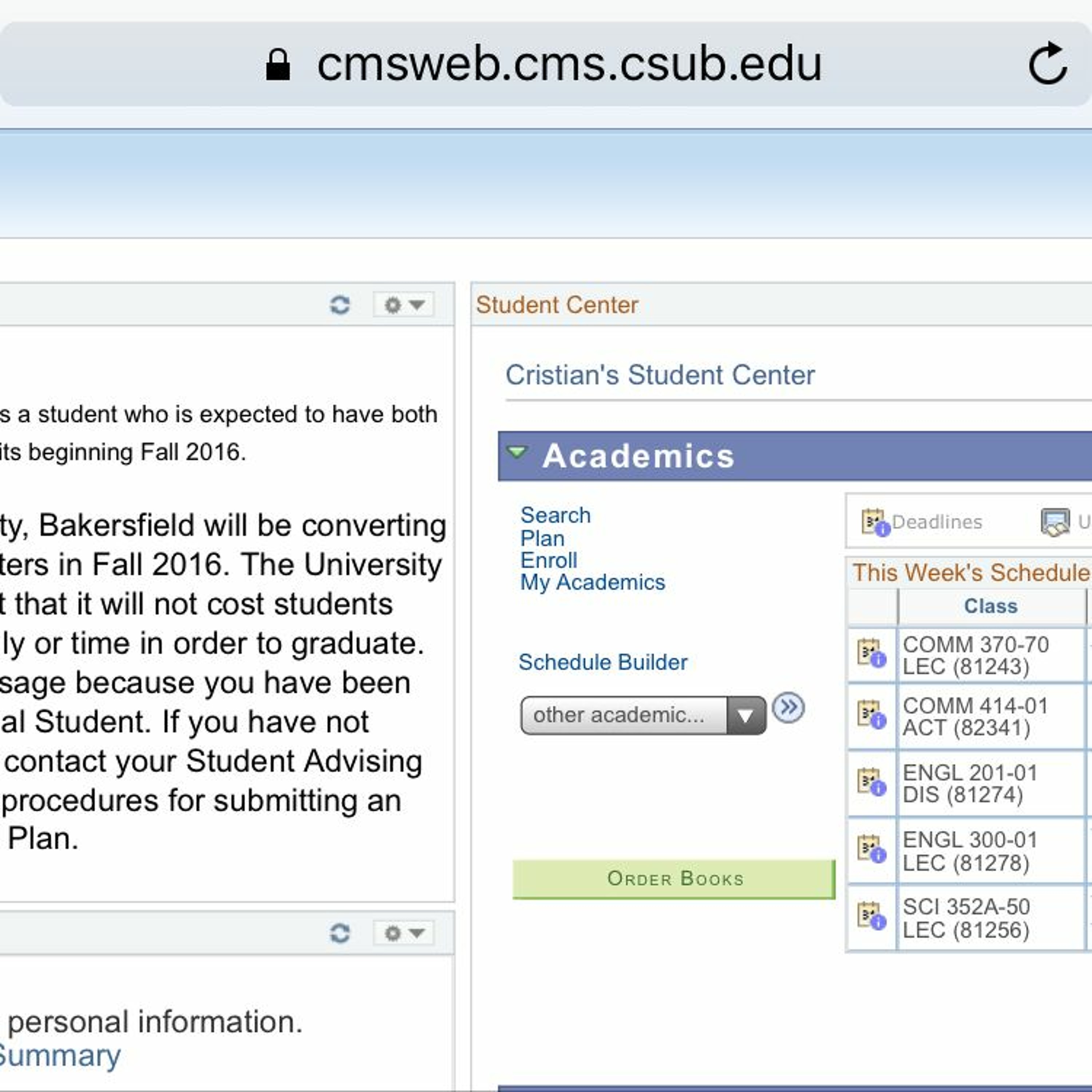Open deadlines icon for SCI 352A-50

(871, 916)
